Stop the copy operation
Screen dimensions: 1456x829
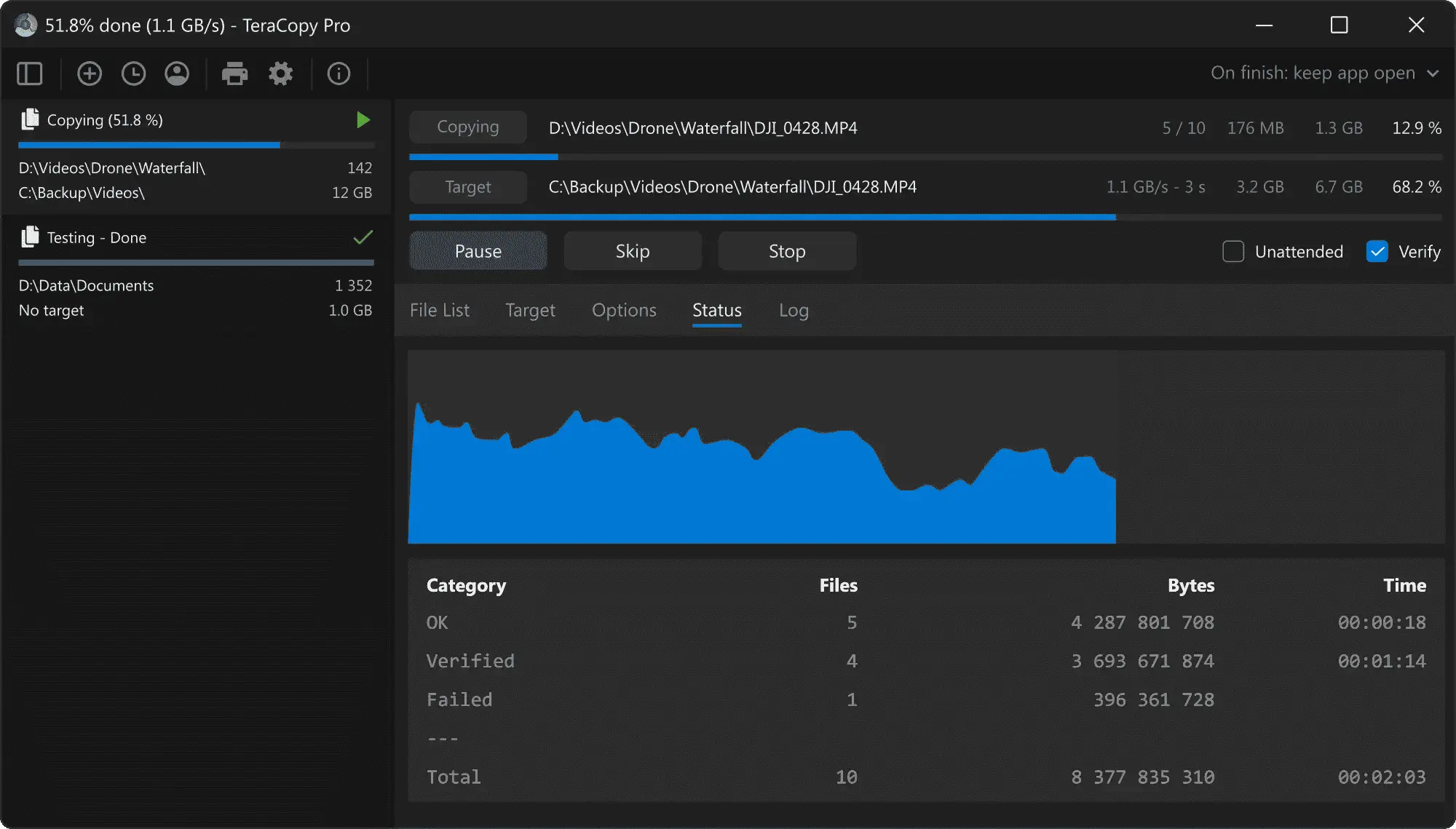click(x=787, y=251)
